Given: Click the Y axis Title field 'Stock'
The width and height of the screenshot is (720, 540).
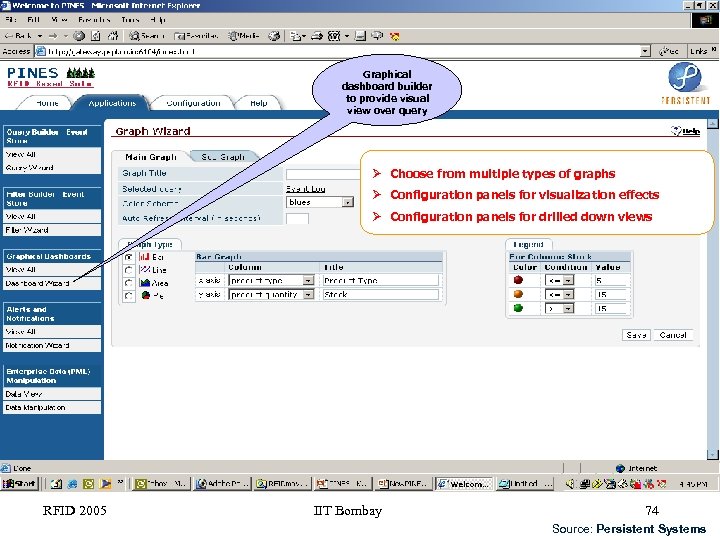Looking at the screenshot, I should click(381, 294).
